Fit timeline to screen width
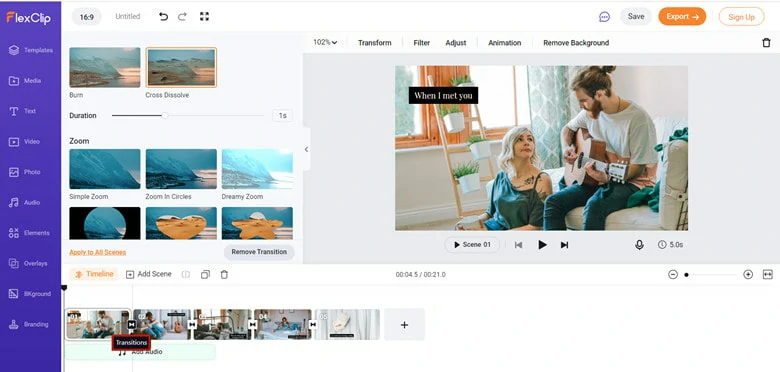Viewport: 780px width, 372px height. [x=768, y=275]
